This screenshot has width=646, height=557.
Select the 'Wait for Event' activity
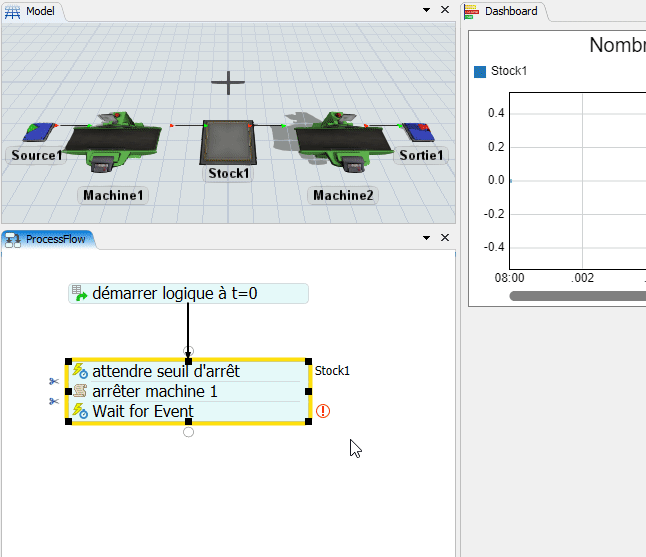(x=188, y=411)
